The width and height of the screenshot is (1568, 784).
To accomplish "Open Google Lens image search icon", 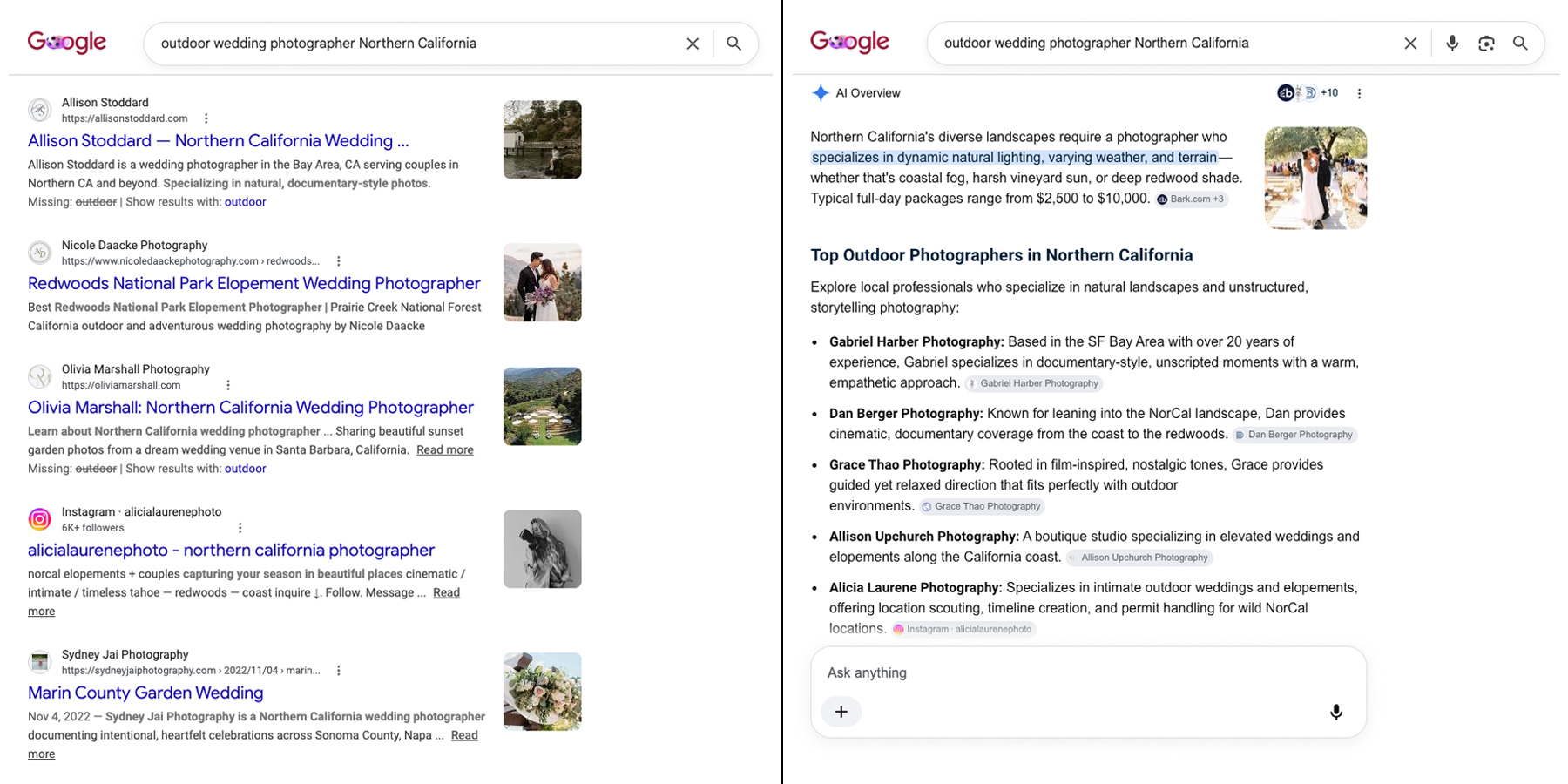I will 1486,44.
